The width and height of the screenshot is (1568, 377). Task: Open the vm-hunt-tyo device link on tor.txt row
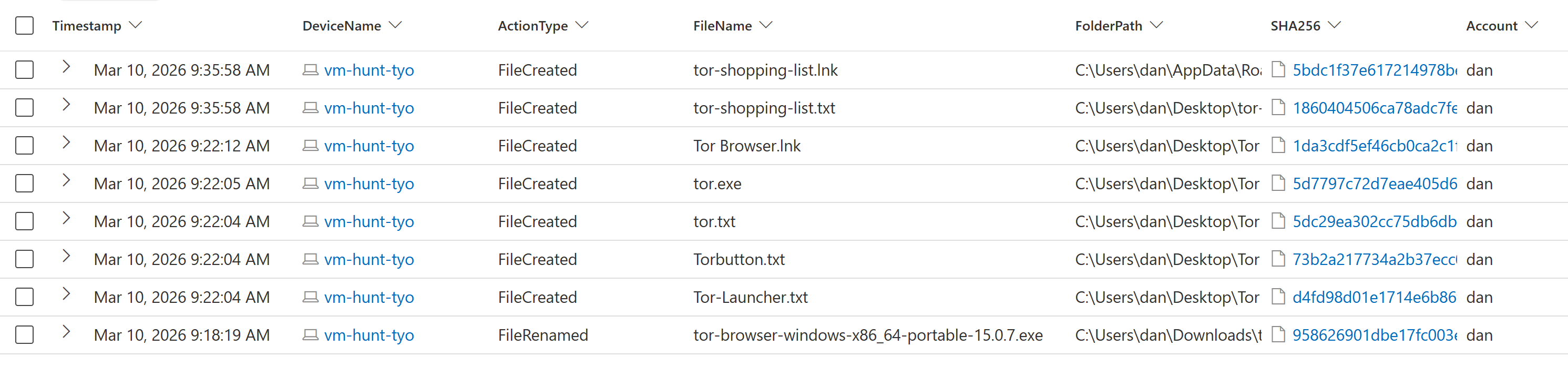pyautogui.click(x=369, y=221)
